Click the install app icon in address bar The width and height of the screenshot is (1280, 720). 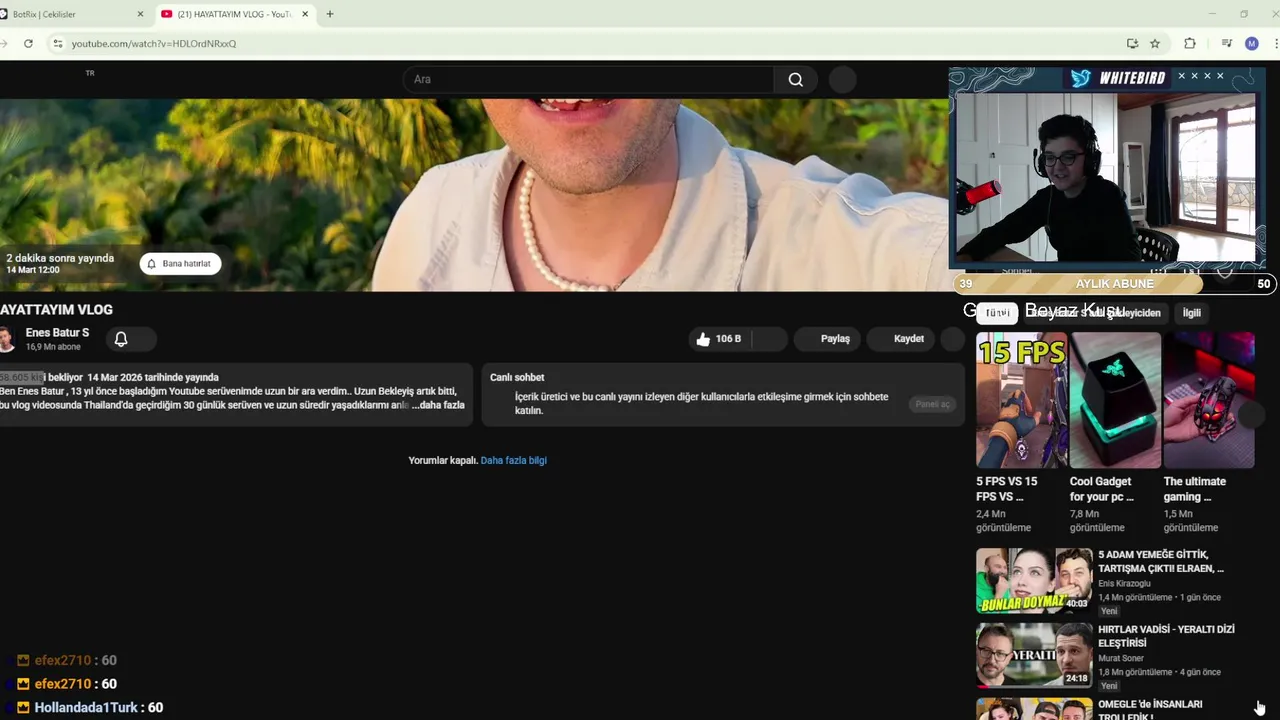tap(1132, 44)
